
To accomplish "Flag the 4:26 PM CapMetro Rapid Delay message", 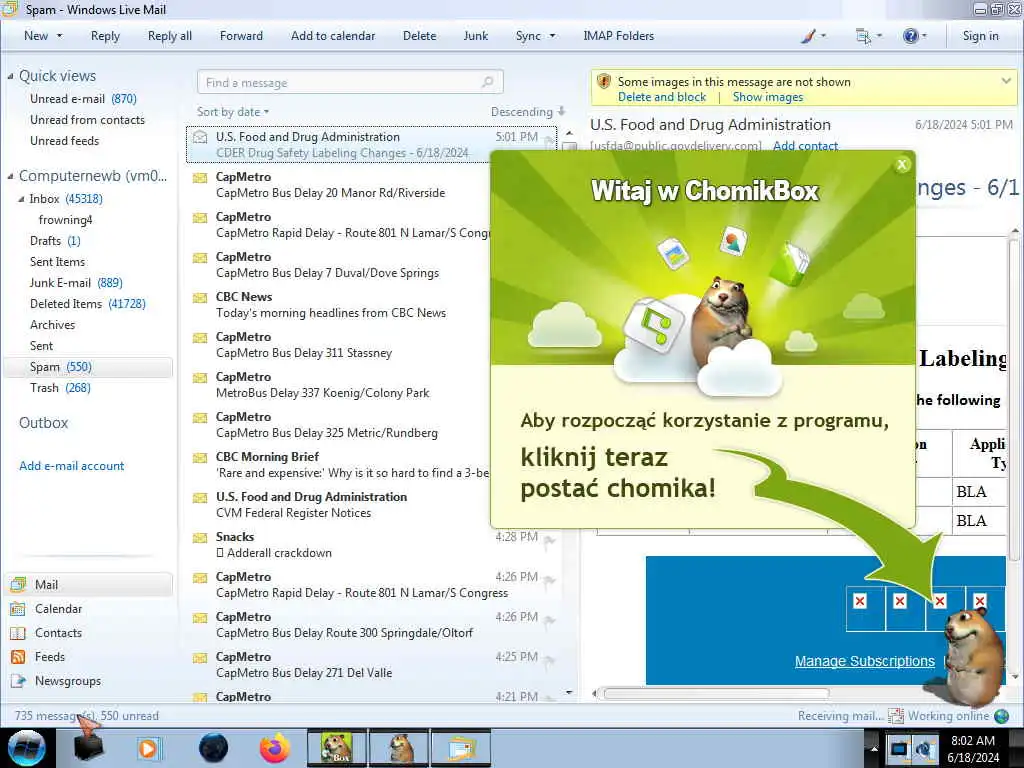I will 550,580.
